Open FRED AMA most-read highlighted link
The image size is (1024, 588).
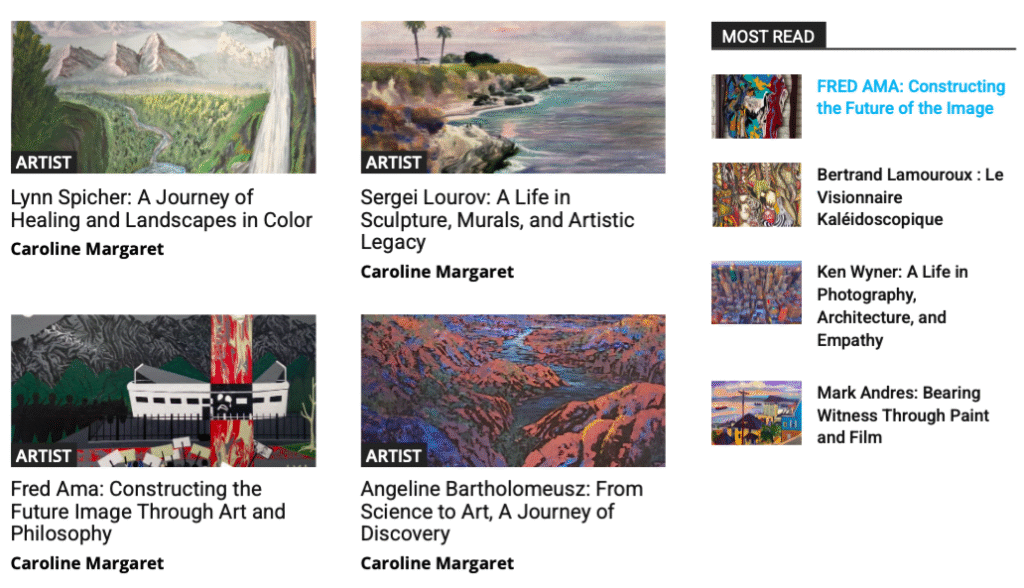(x=911, y=97)
